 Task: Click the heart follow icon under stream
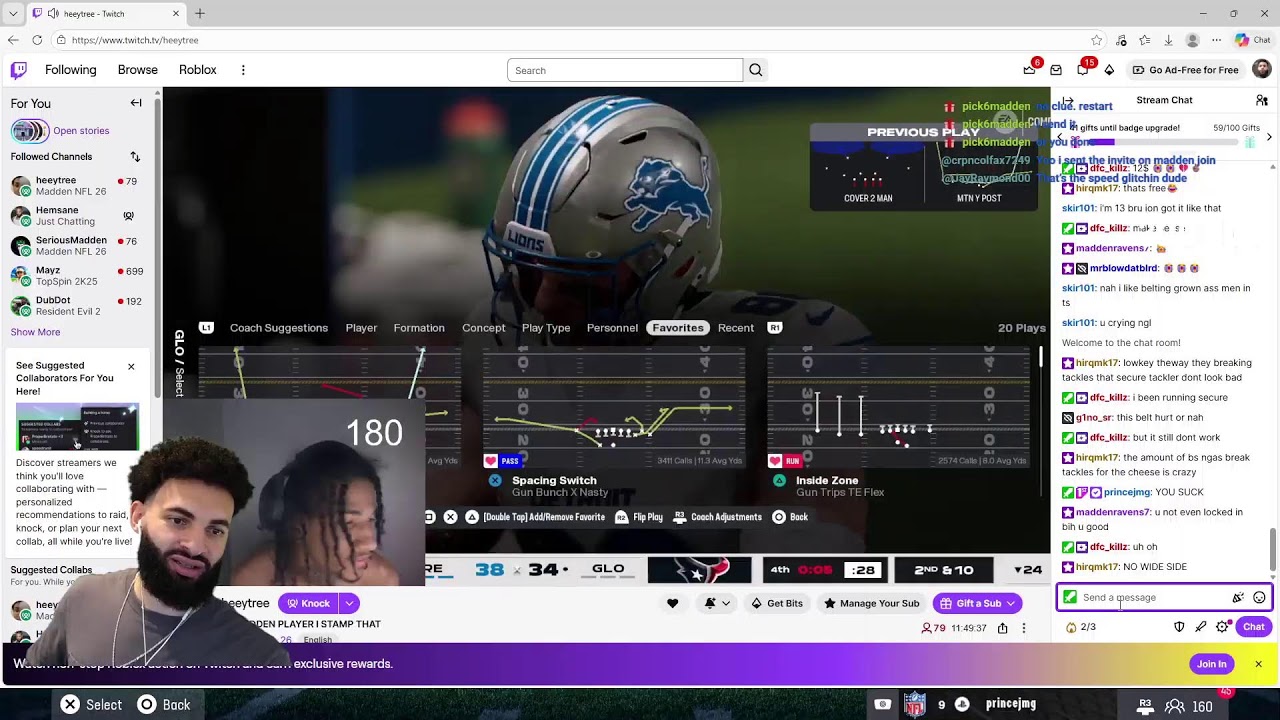(672, 603)
